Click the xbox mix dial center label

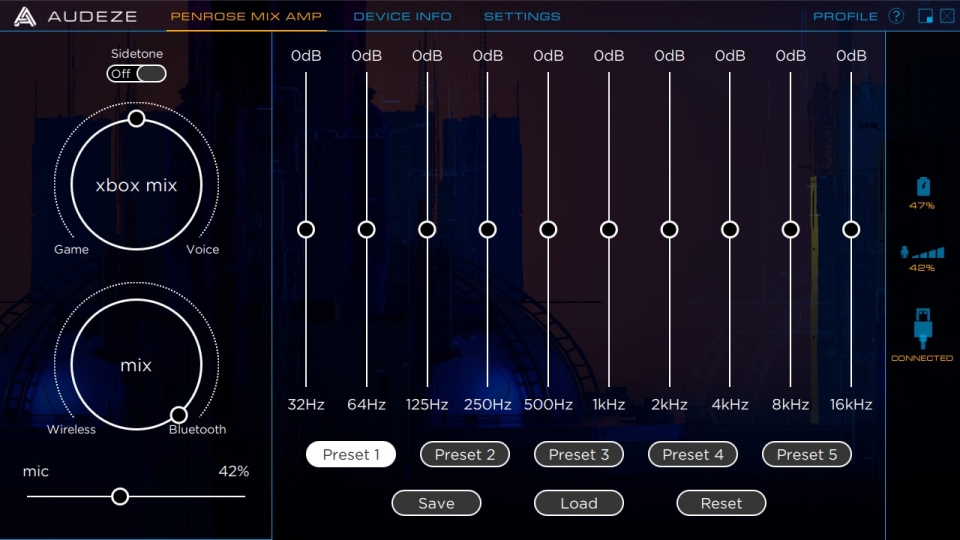(136, 185)
